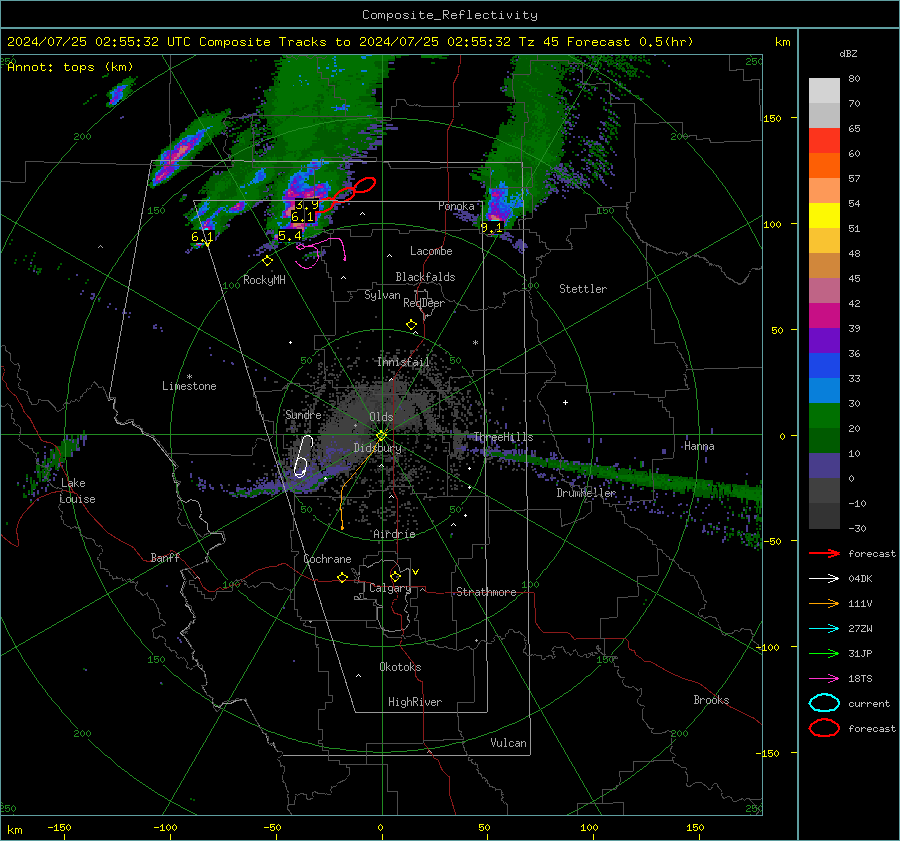Click the 9.1 storm top annotation
The image size is (900, 841).
click(491, 228)
